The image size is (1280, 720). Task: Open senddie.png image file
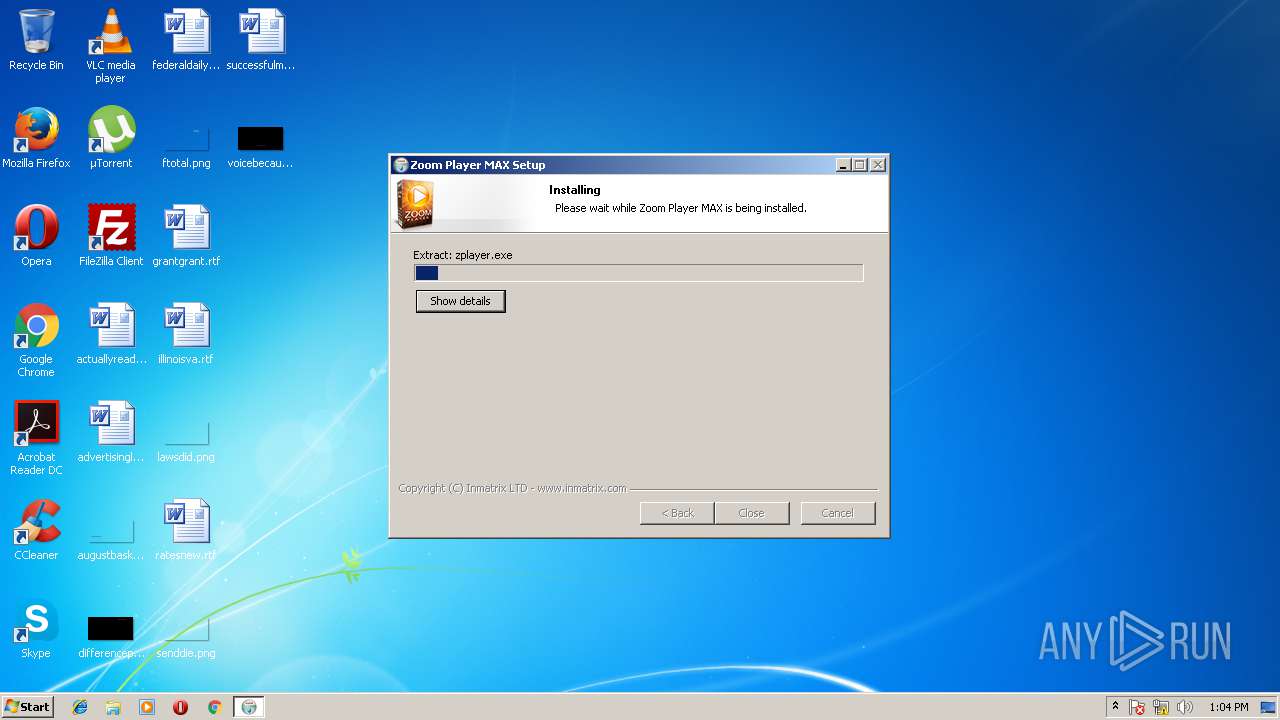(x=186, y=636)
